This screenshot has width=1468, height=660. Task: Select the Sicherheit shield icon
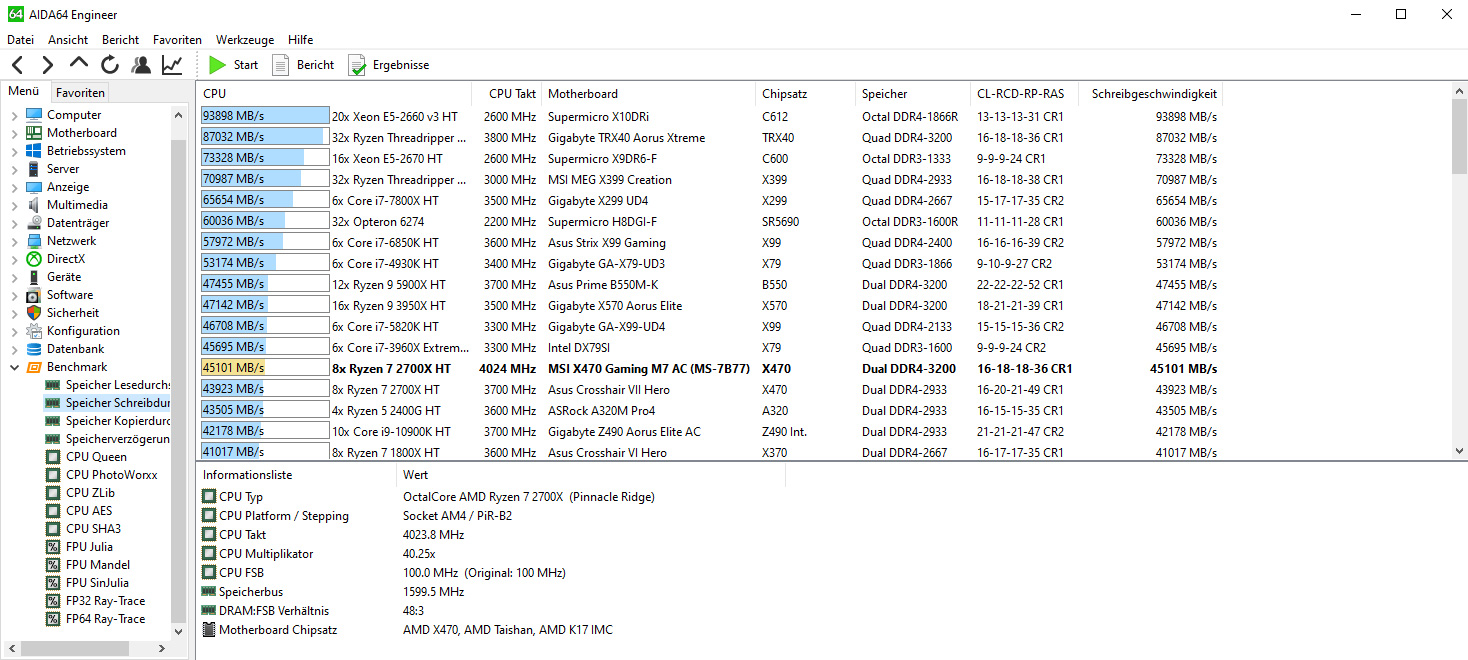(x=34, y=313)
